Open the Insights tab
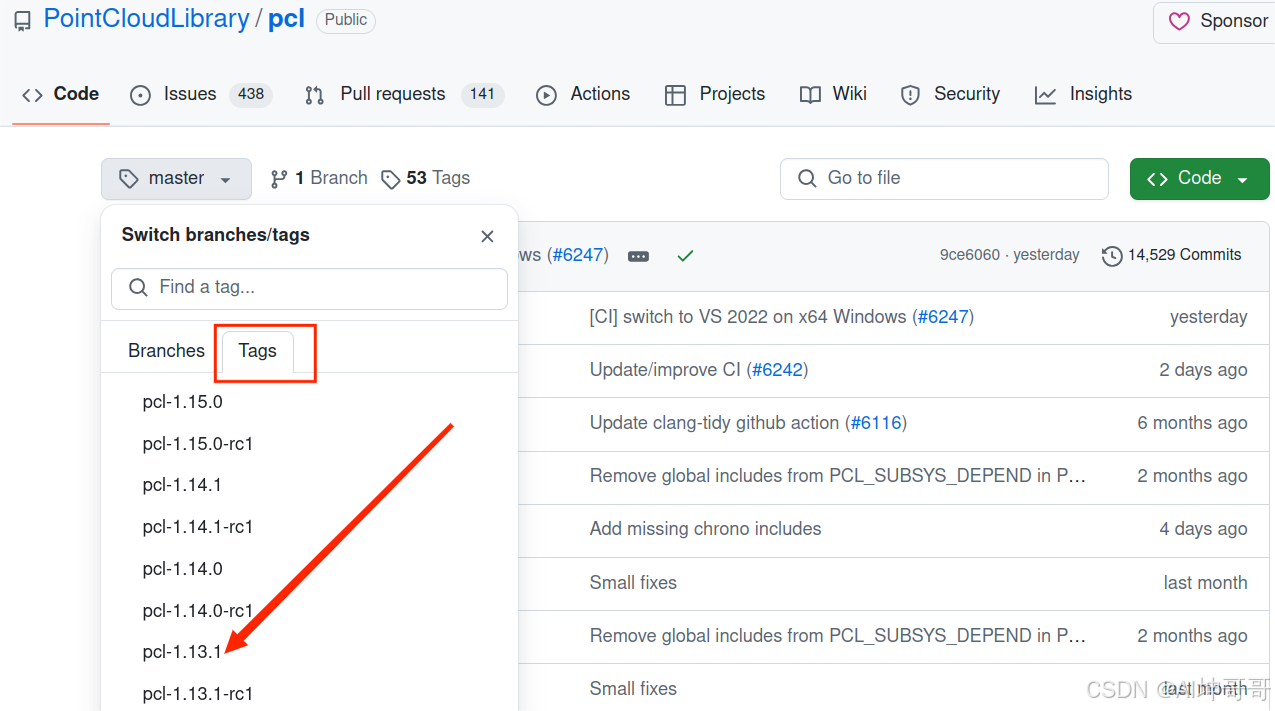This screenshot has height=711, width=1275. pyautogui.click(x=1083, y=94)
